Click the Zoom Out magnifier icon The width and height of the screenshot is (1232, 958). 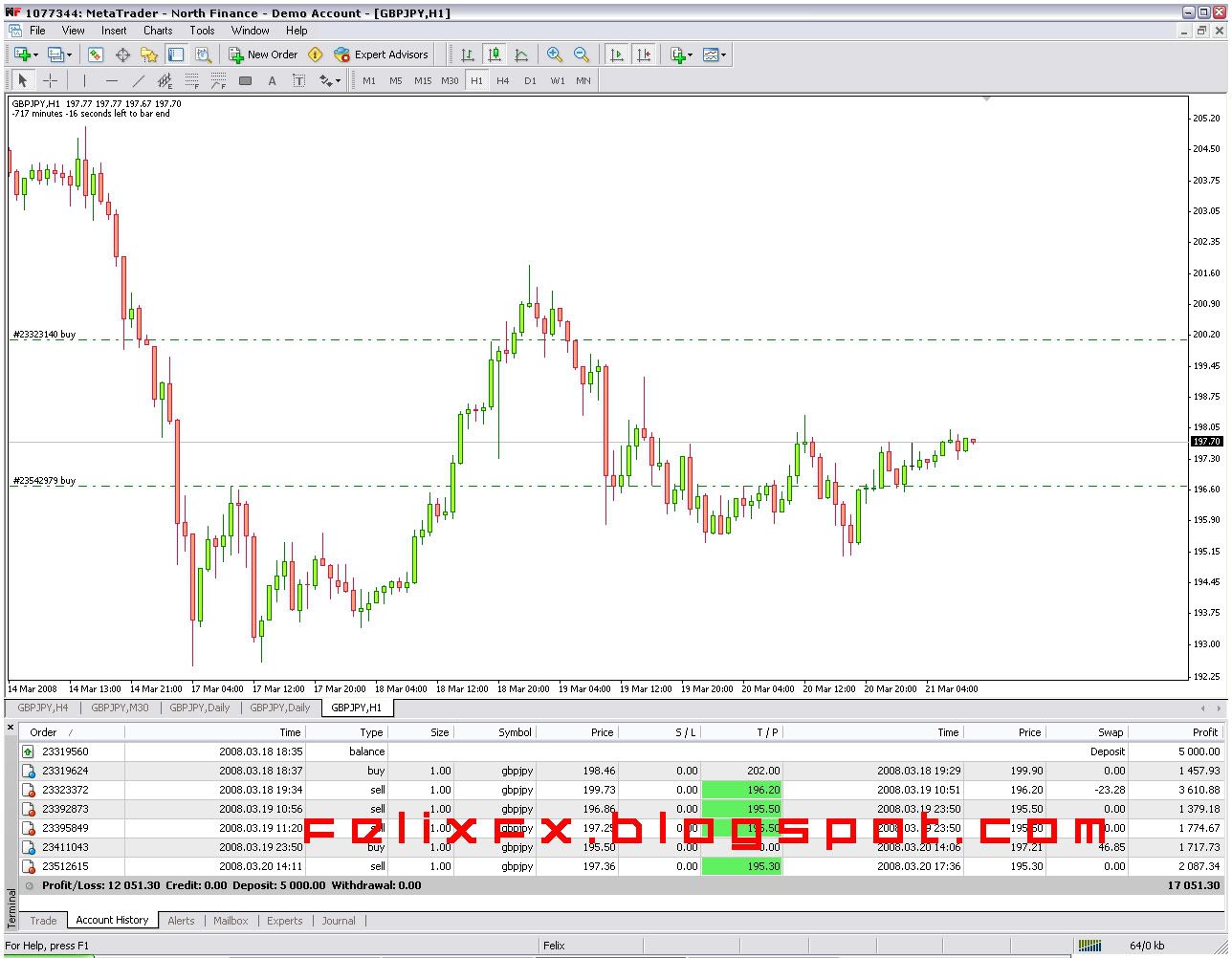[581, 54]
